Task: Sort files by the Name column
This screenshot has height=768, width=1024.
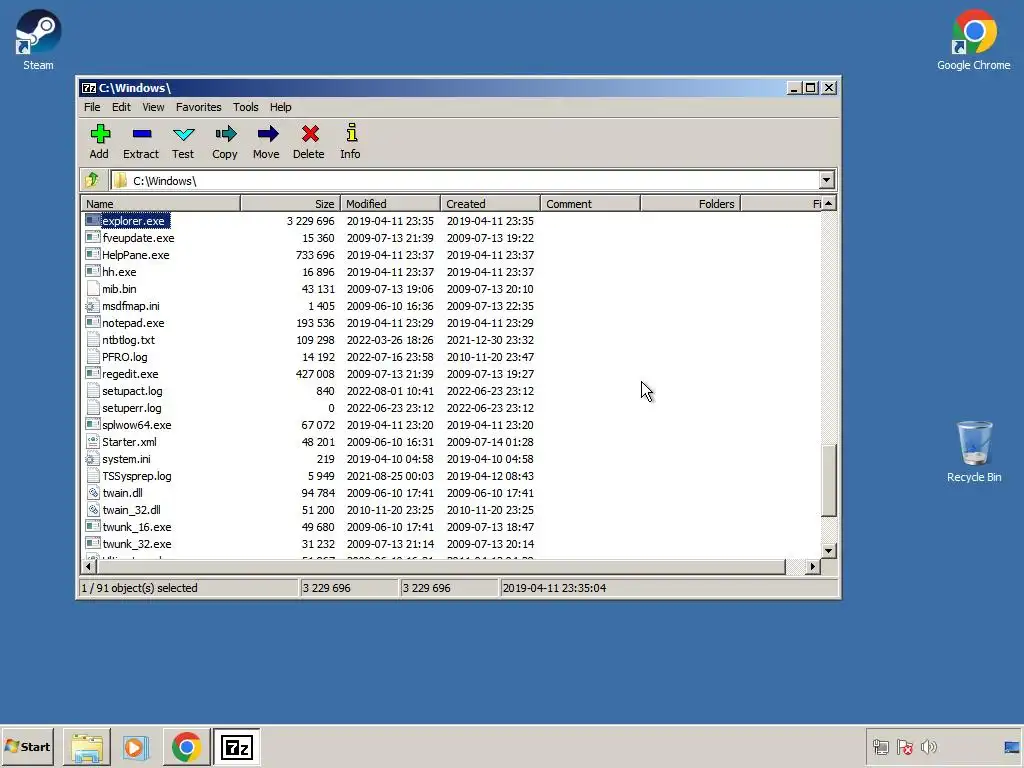Action: [x=161, y=204]
